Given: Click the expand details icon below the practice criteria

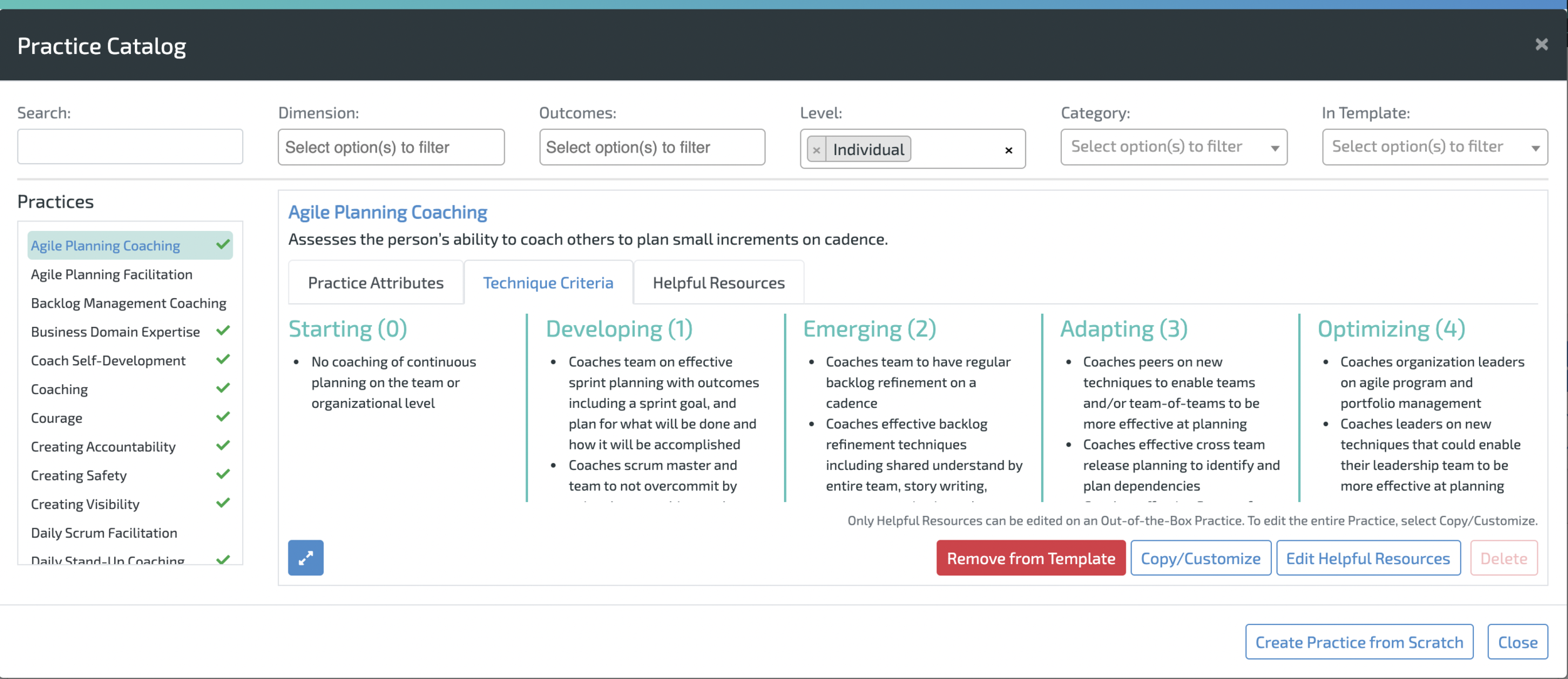Looking at the screenshot, I should click(305, 557).
